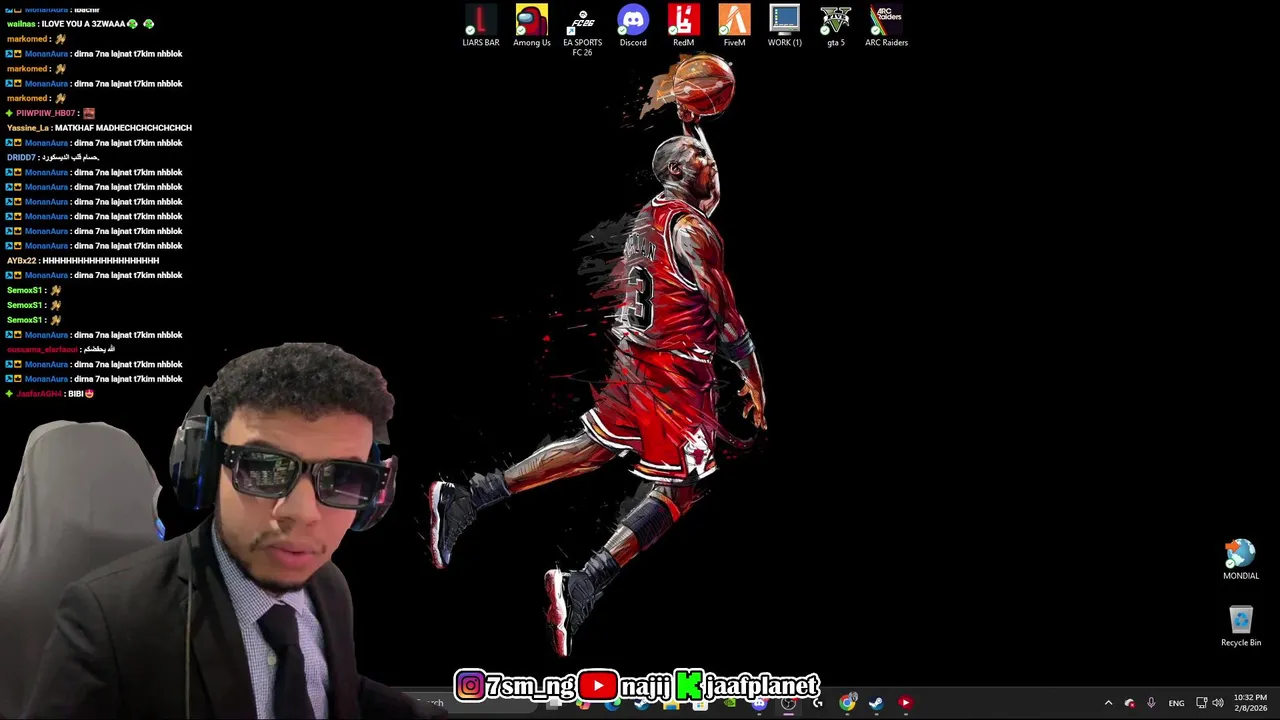Open the network display tray icon

tap(1202, 703)
